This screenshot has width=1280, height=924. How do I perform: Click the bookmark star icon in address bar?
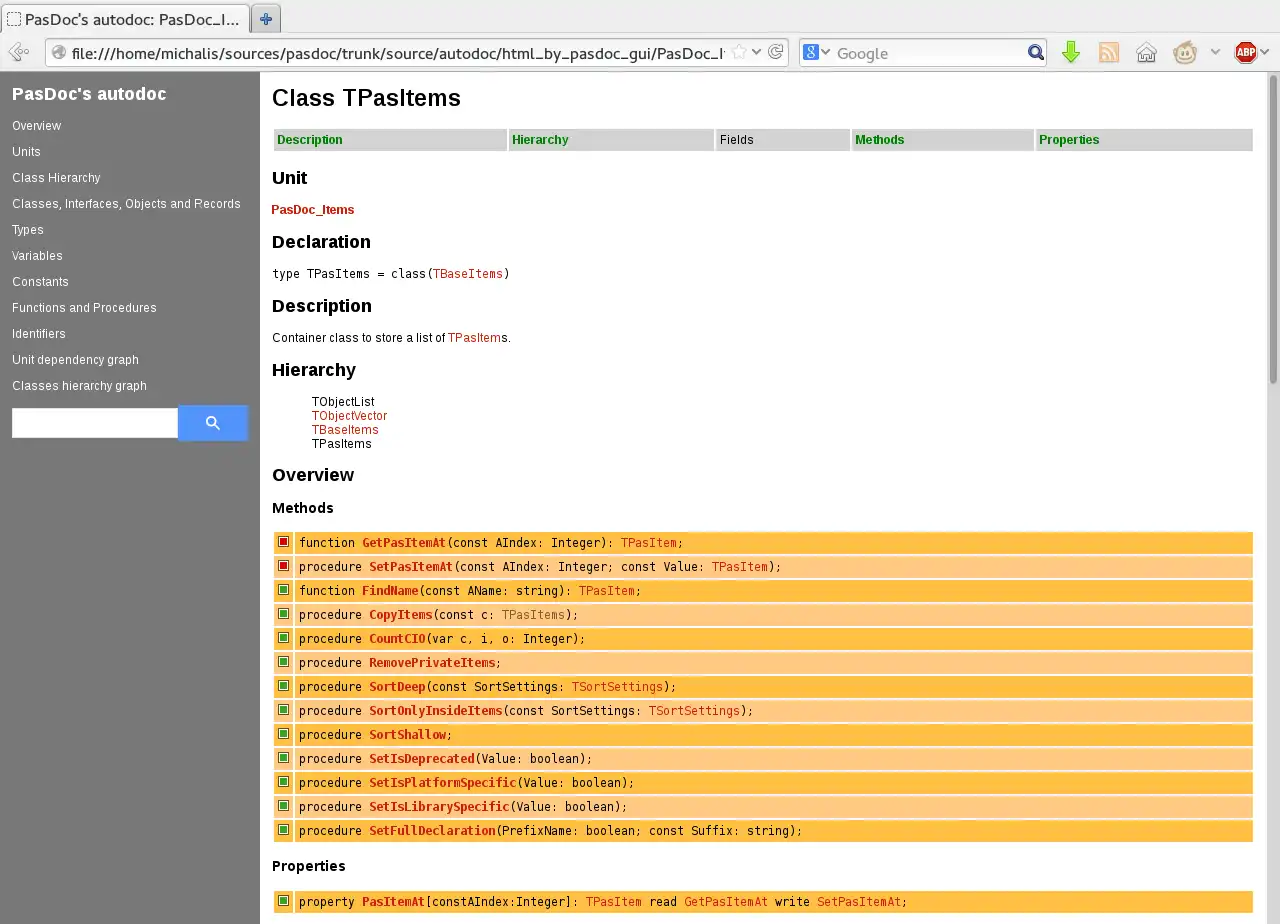(x=739, y=53)
